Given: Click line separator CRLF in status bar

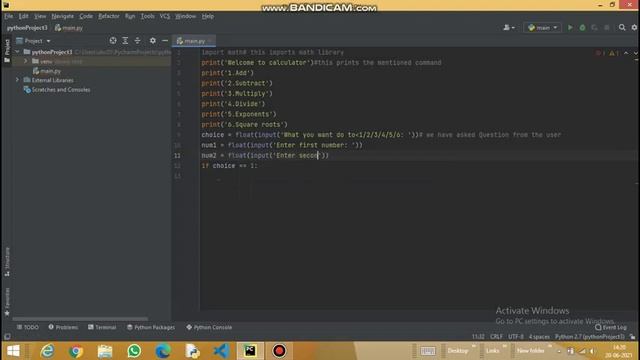Looking at the screenshot, I should [496, 337].
